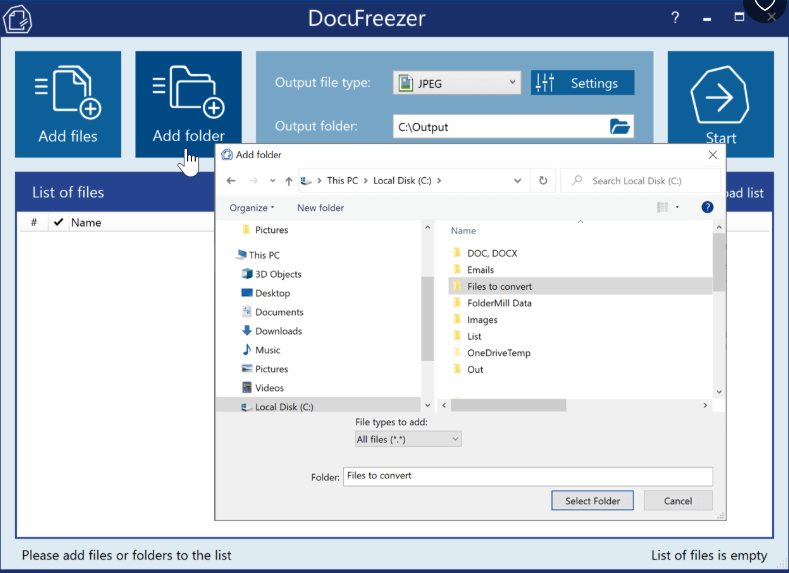Select 3D Objects in the navigation tree
The image size is (789, 573).
tap(278, 274)
